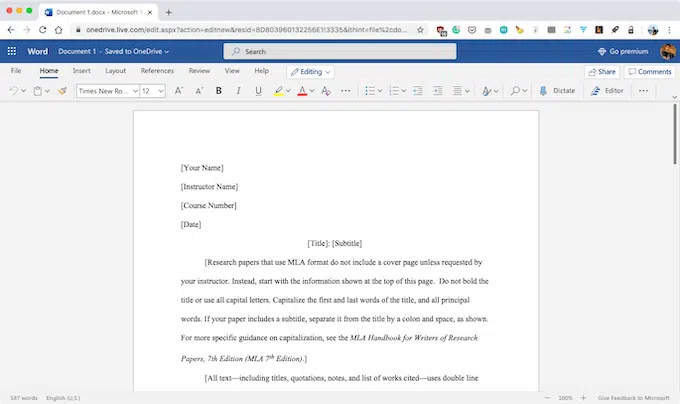680x404 pixels.
Task: Zoom out with the minus button
Action: [548, 397]
